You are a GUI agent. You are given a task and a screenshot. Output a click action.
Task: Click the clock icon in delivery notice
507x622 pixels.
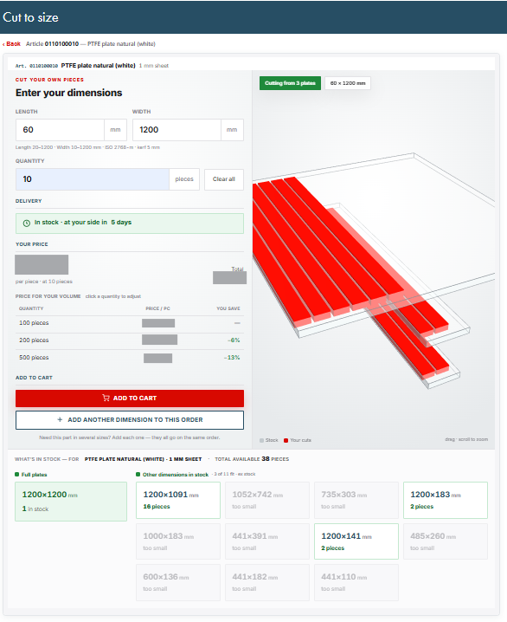27,223
